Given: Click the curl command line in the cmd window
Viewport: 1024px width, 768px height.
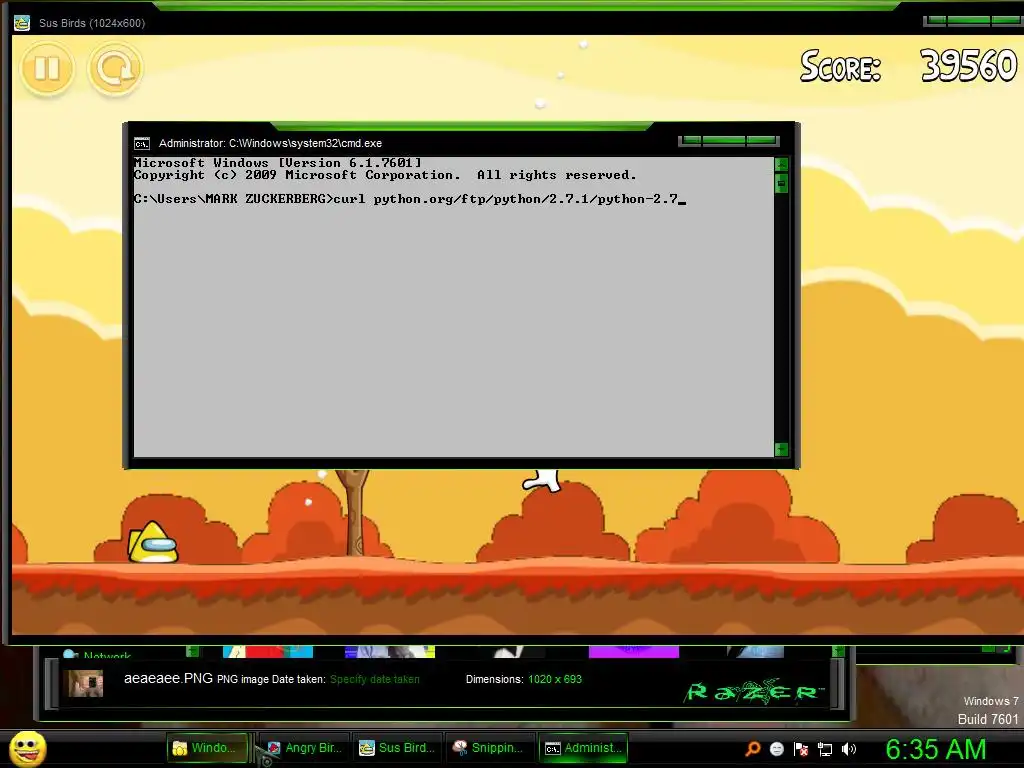Looking at the screenshot, I should (x=409, y=199).
